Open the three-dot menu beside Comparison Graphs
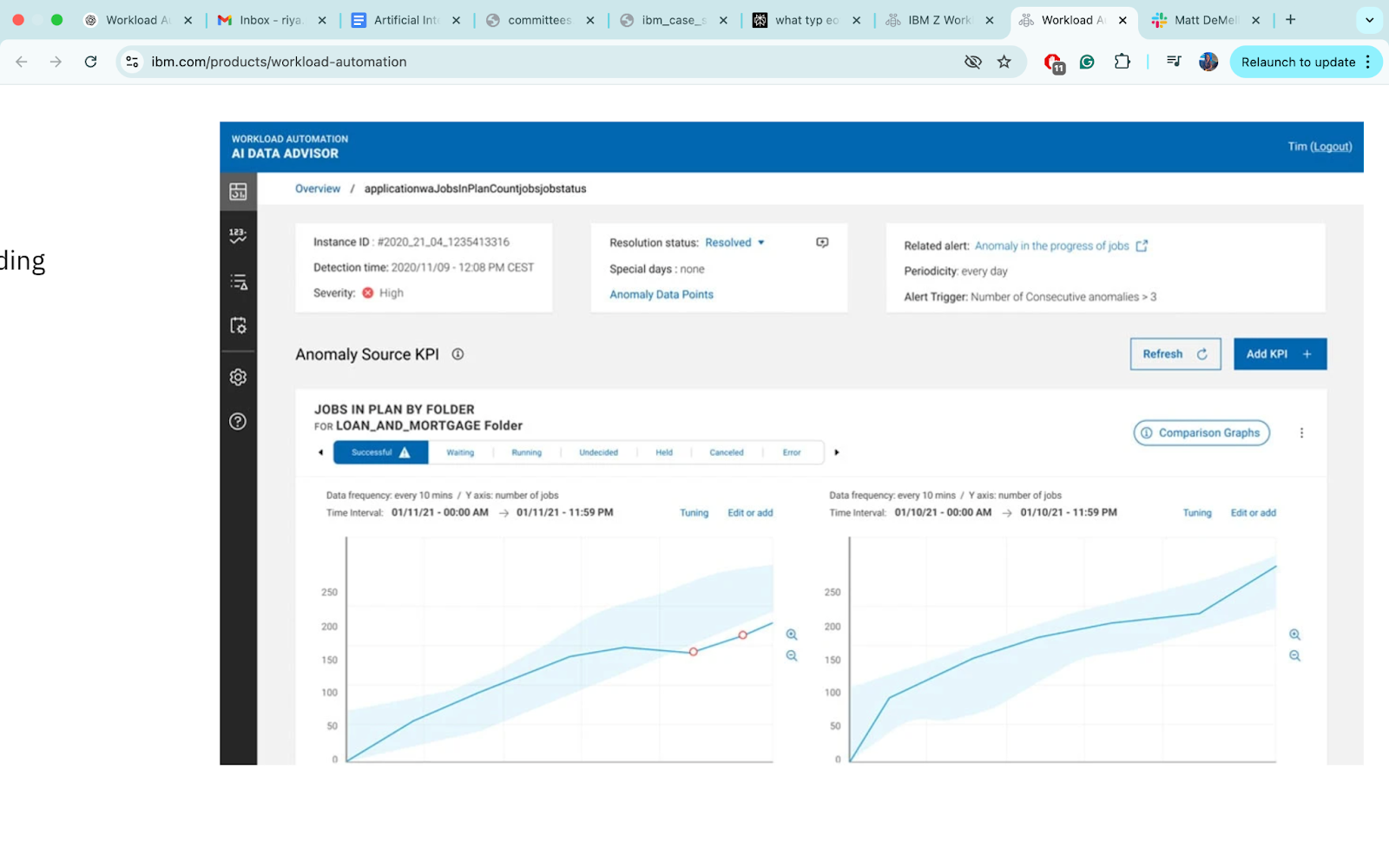Image resolution: width=1389 pixels, height=868 pixels. pos(1301,433)
